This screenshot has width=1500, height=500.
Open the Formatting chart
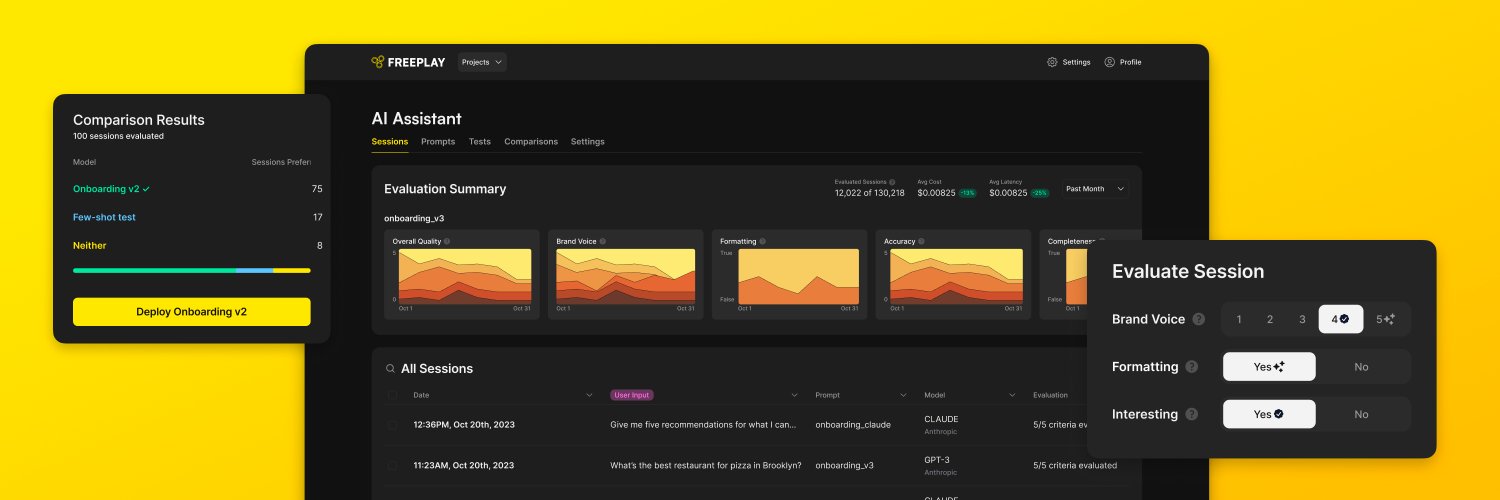click(x=790, y=275)
